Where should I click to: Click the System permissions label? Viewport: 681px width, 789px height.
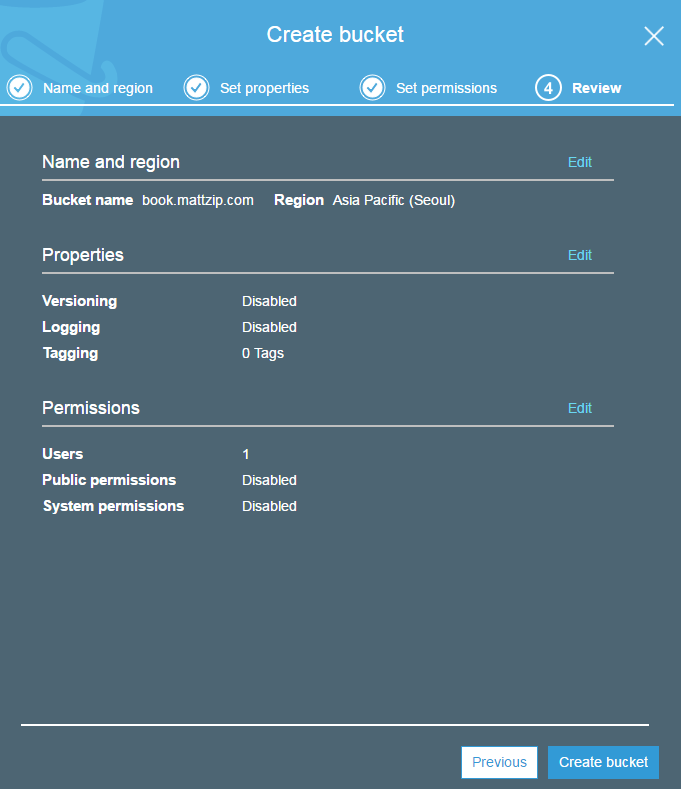click(x=113, y=506)
